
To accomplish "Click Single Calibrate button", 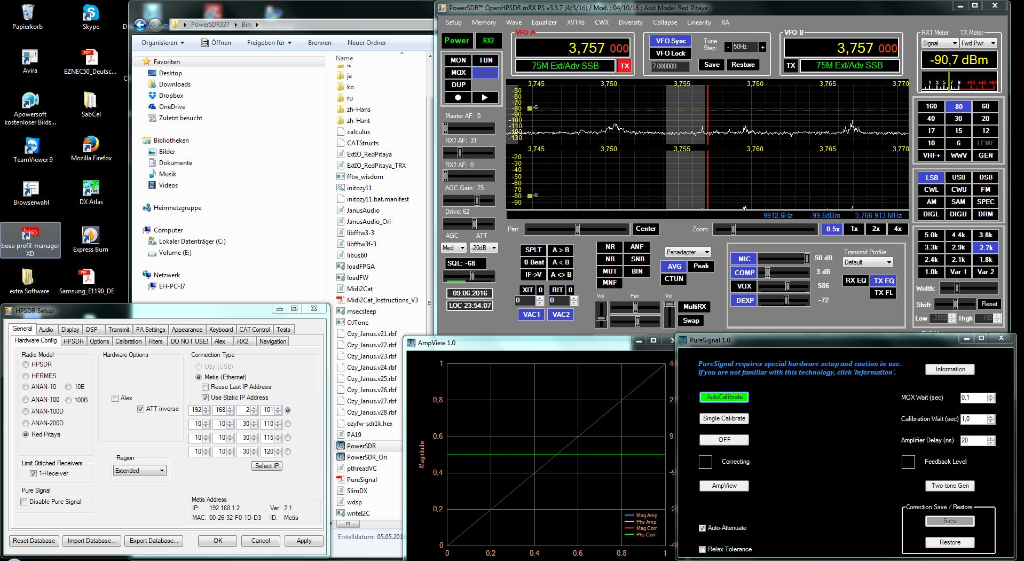I will coord(724,418).
